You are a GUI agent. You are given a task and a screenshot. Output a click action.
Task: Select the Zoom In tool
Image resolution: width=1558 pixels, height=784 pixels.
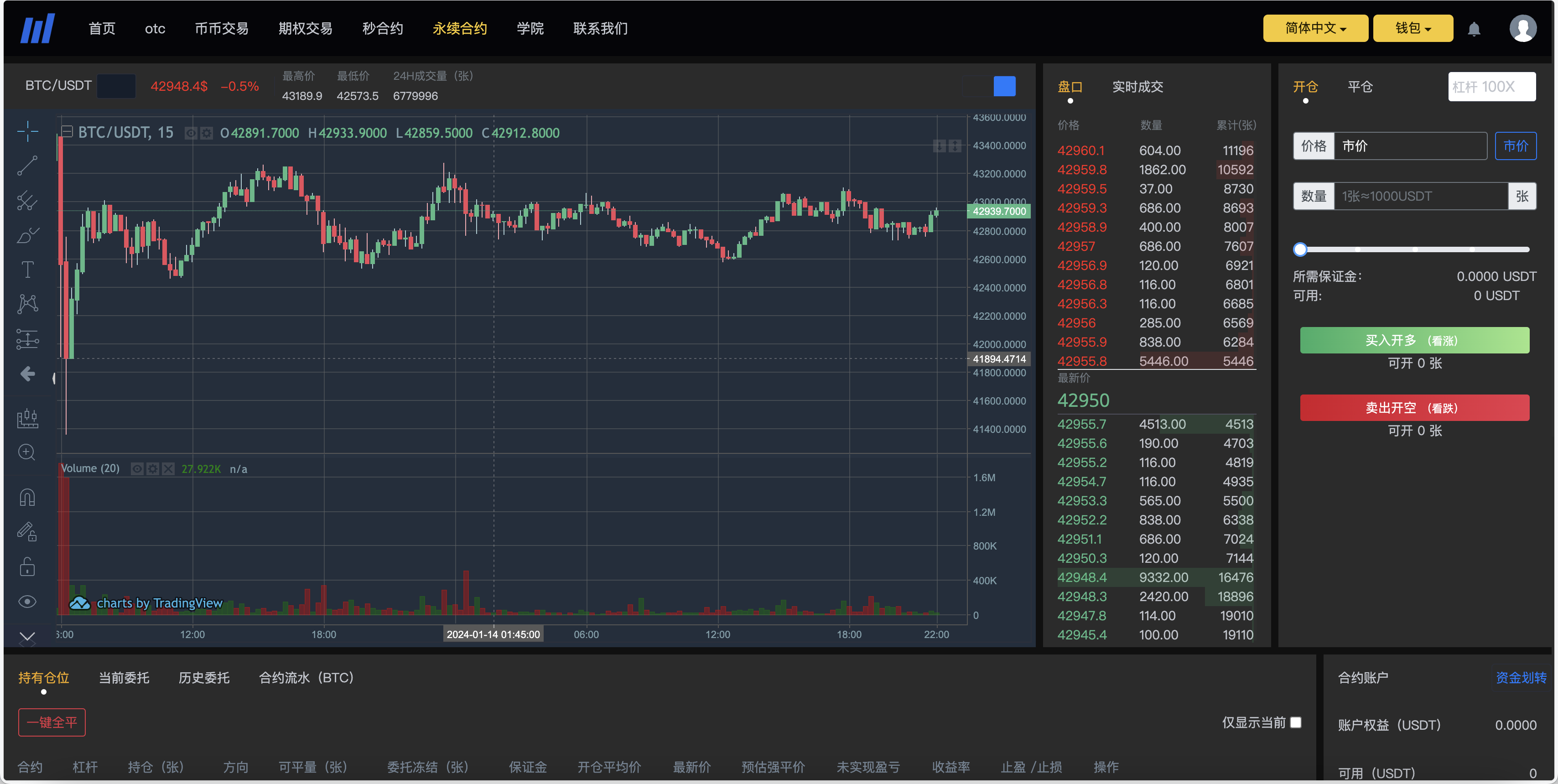pos(27,452)
